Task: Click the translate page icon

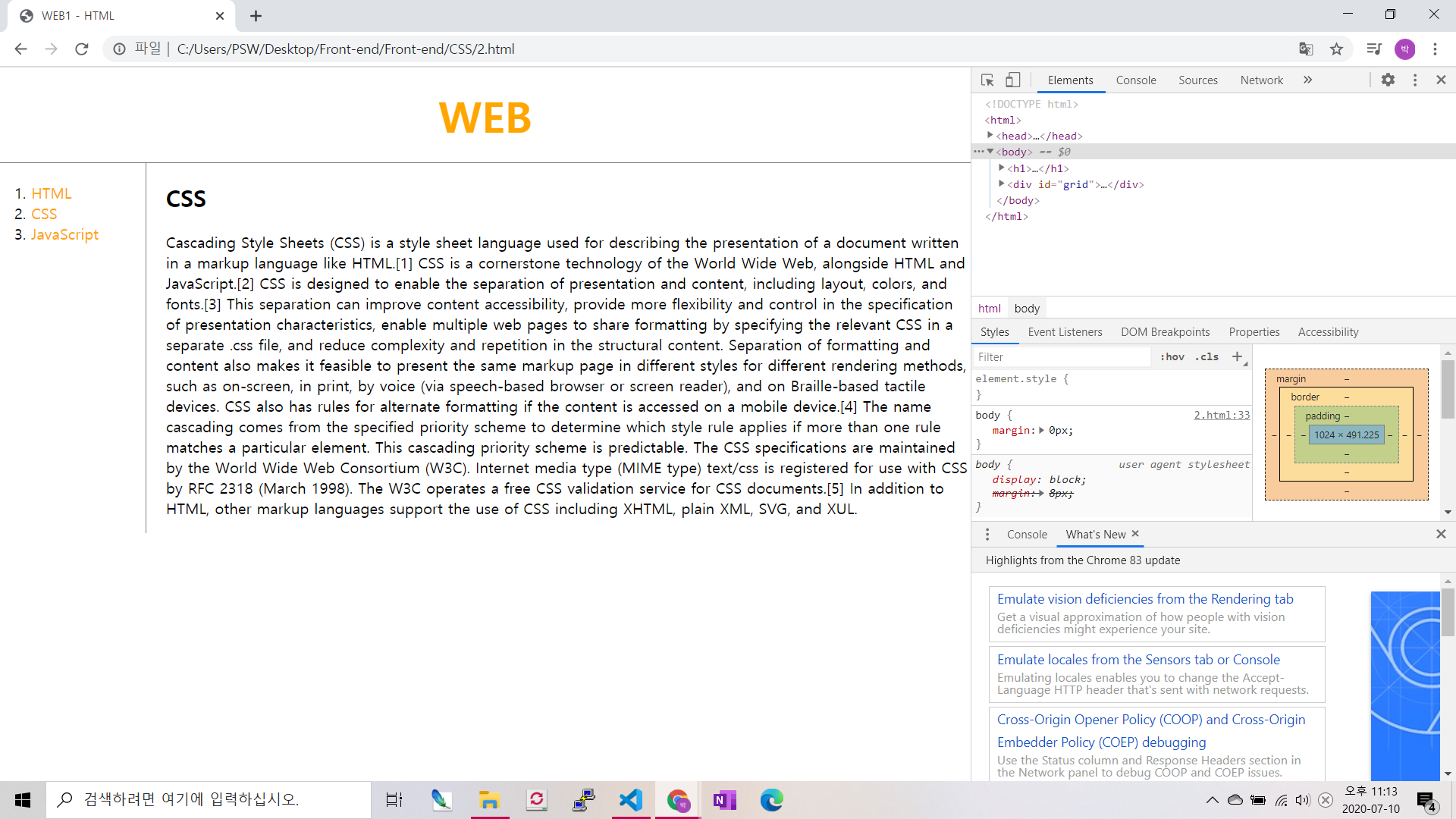Action: tap(1306, 49)
